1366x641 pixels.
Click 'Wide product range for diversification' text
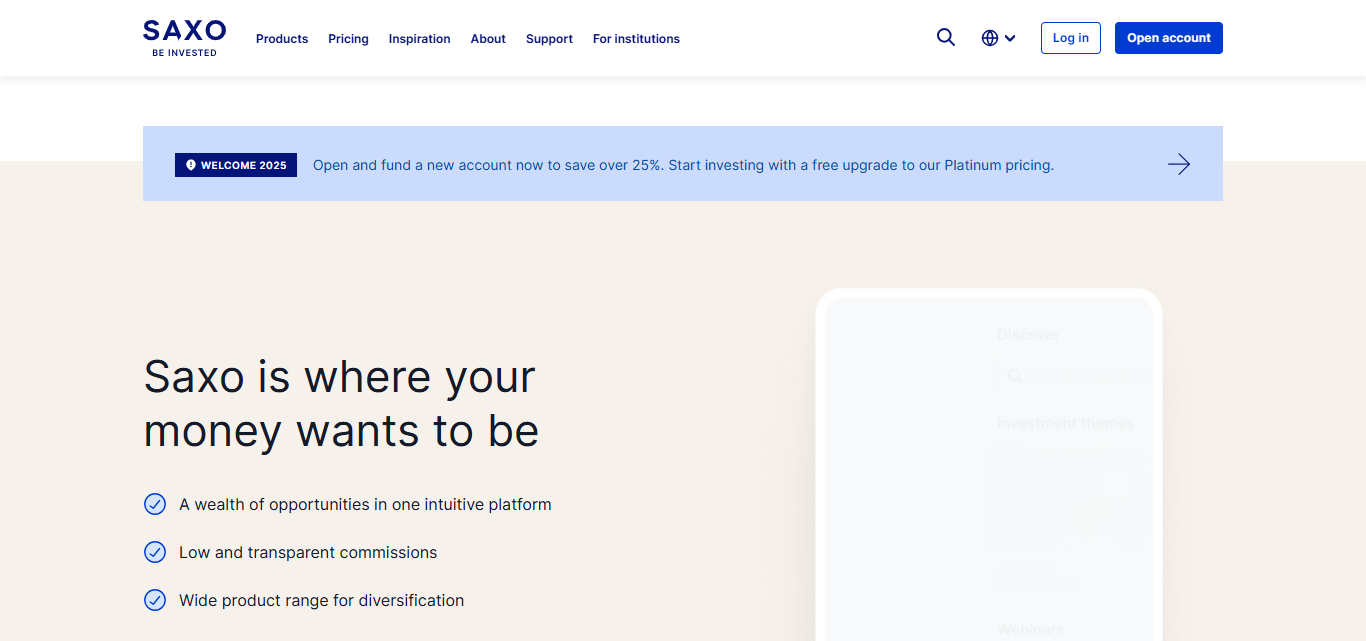point(321,600)
